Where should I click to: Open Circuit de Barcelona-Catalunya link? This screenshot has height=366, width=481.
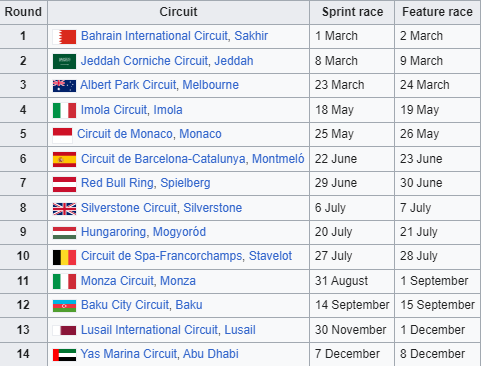coord(163,159)
